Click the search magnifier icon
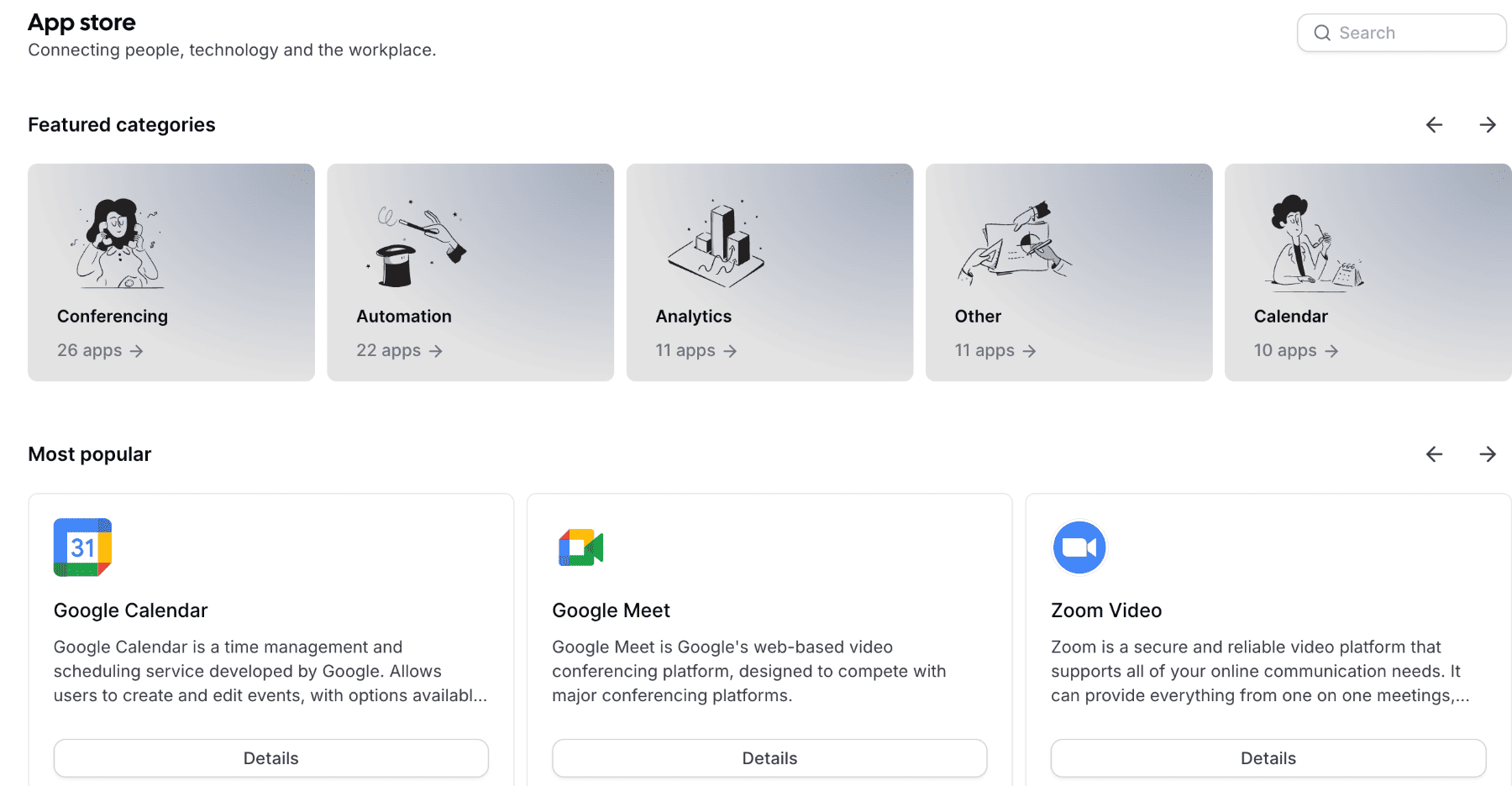 (x=1321, y=32)
